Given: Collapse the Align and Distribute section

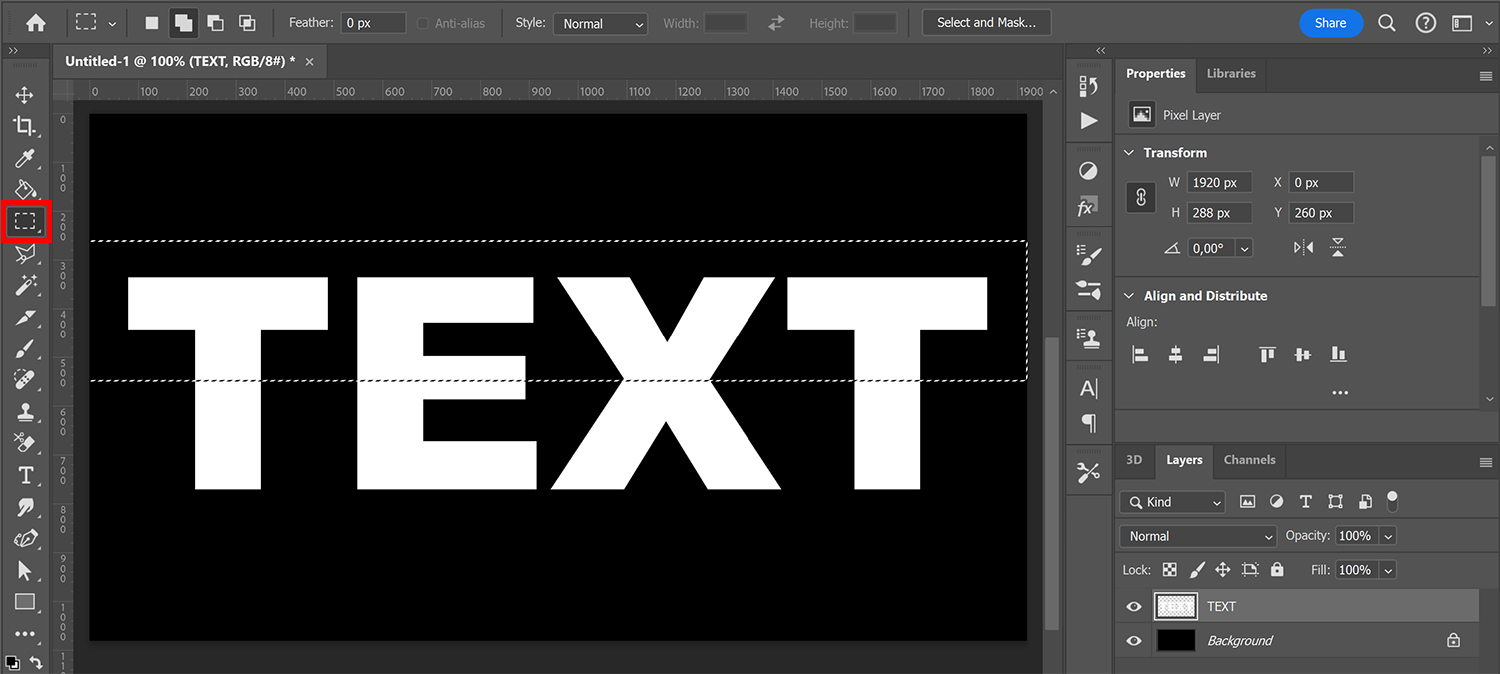Looking at the screenshot, I should coord(1130,296).
